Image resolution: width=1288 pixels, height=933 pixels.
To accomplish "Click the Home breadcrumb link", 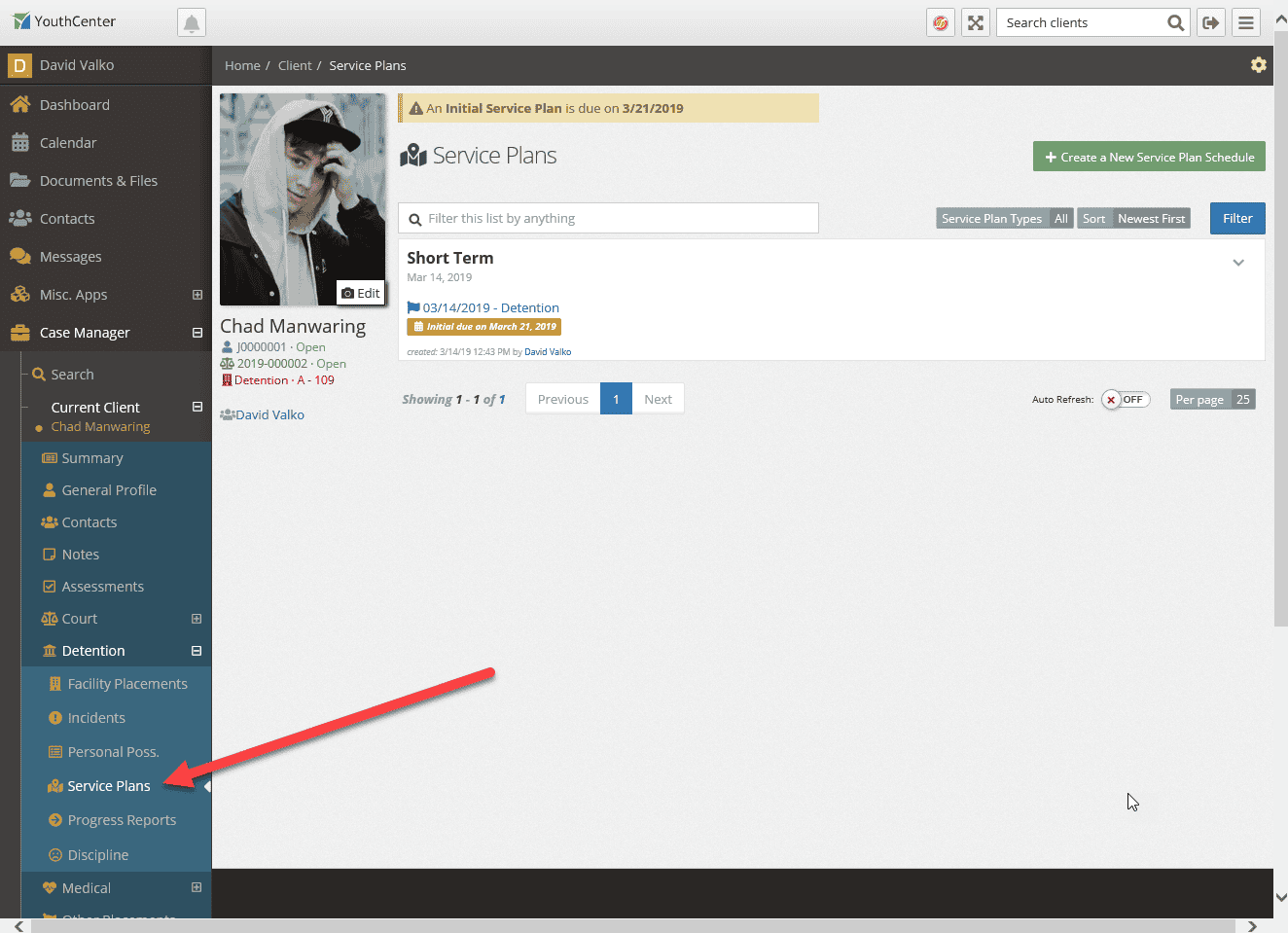I will (x=242, y=65).
